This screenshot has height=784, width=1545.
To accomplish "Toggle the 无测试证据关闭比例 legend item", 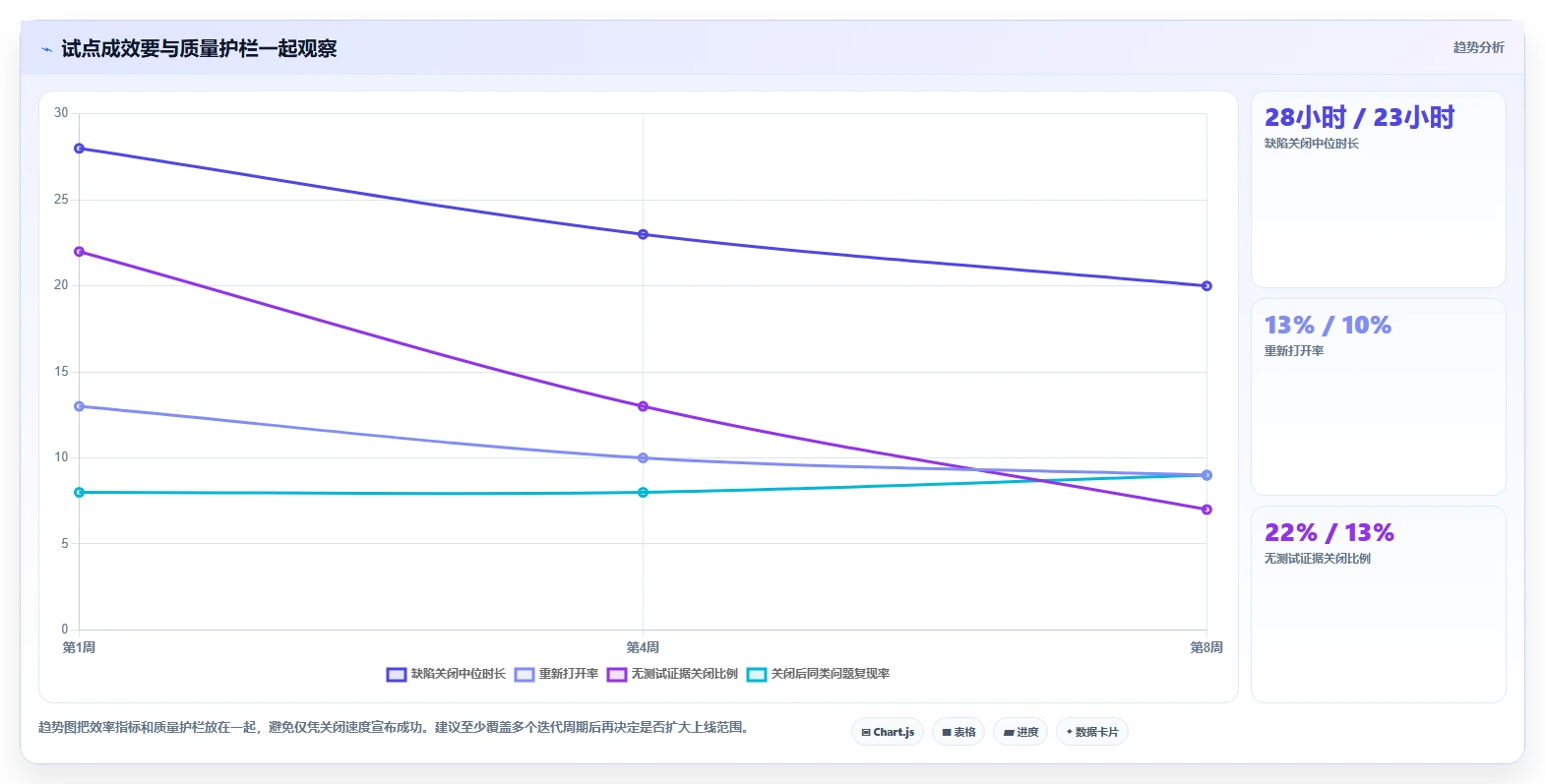I will pyautogui.click(x=673, y=674).
